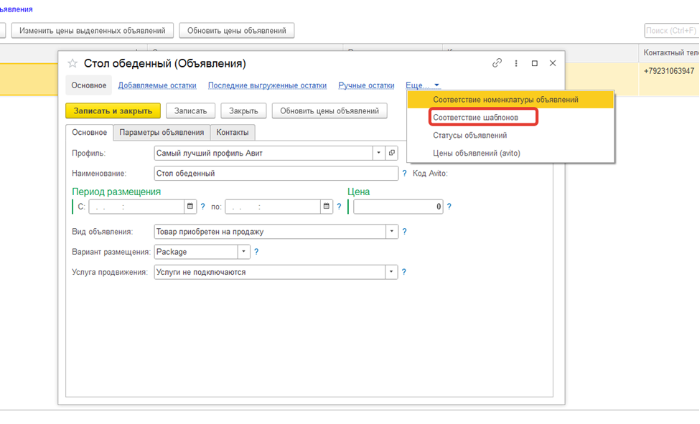
Task: Click the favorites star next to Стол обеденный
Action: [x=73, y=64]
